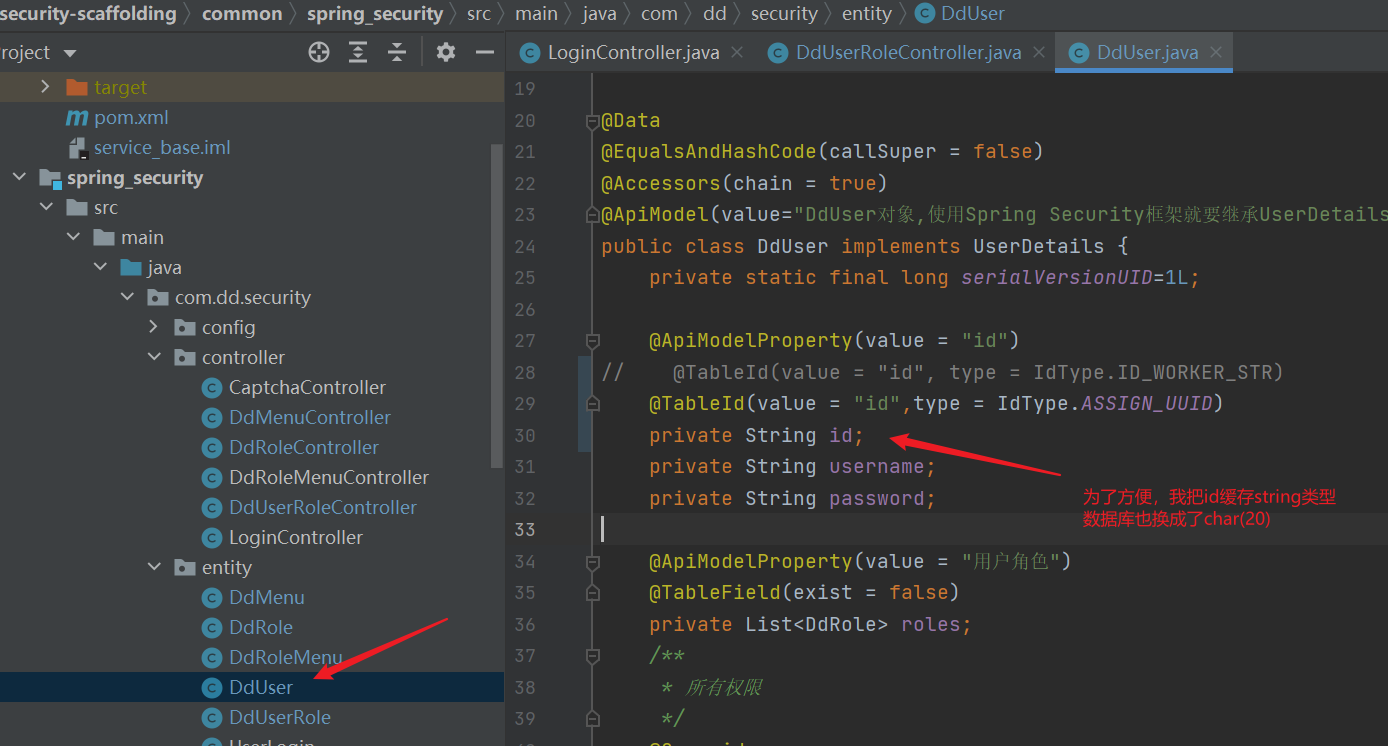Click the class icon beside CaptchaController
Viewport: 1388px width, 746px height.
[210, 387]
